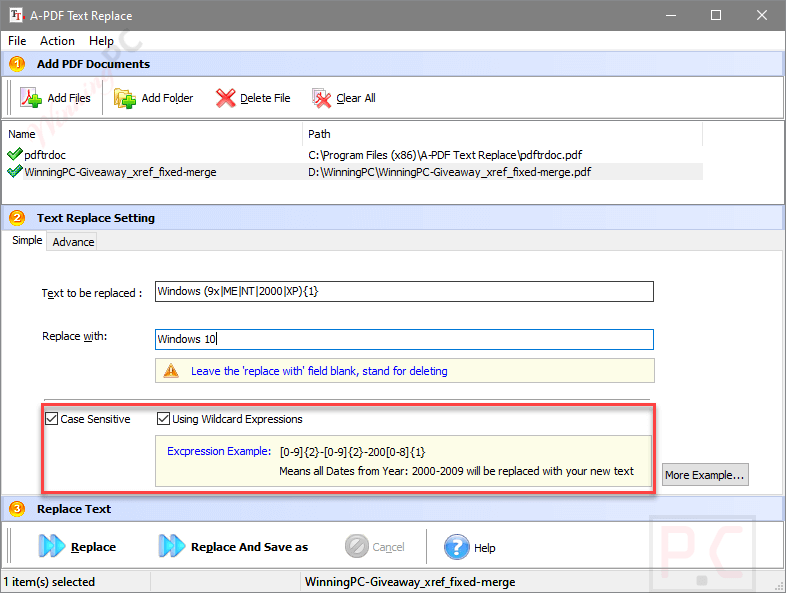Maximize the A-PDF Text Replace window
The image size is (786, 595).
(716, 15)
